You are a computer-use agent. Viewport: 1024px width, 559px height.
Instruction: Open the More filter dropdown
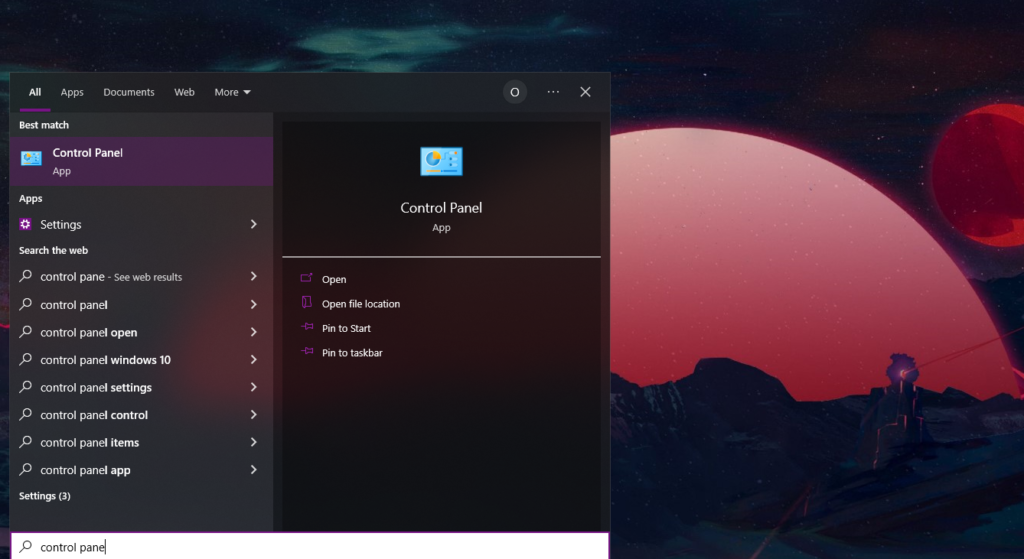tap(232, 92)
